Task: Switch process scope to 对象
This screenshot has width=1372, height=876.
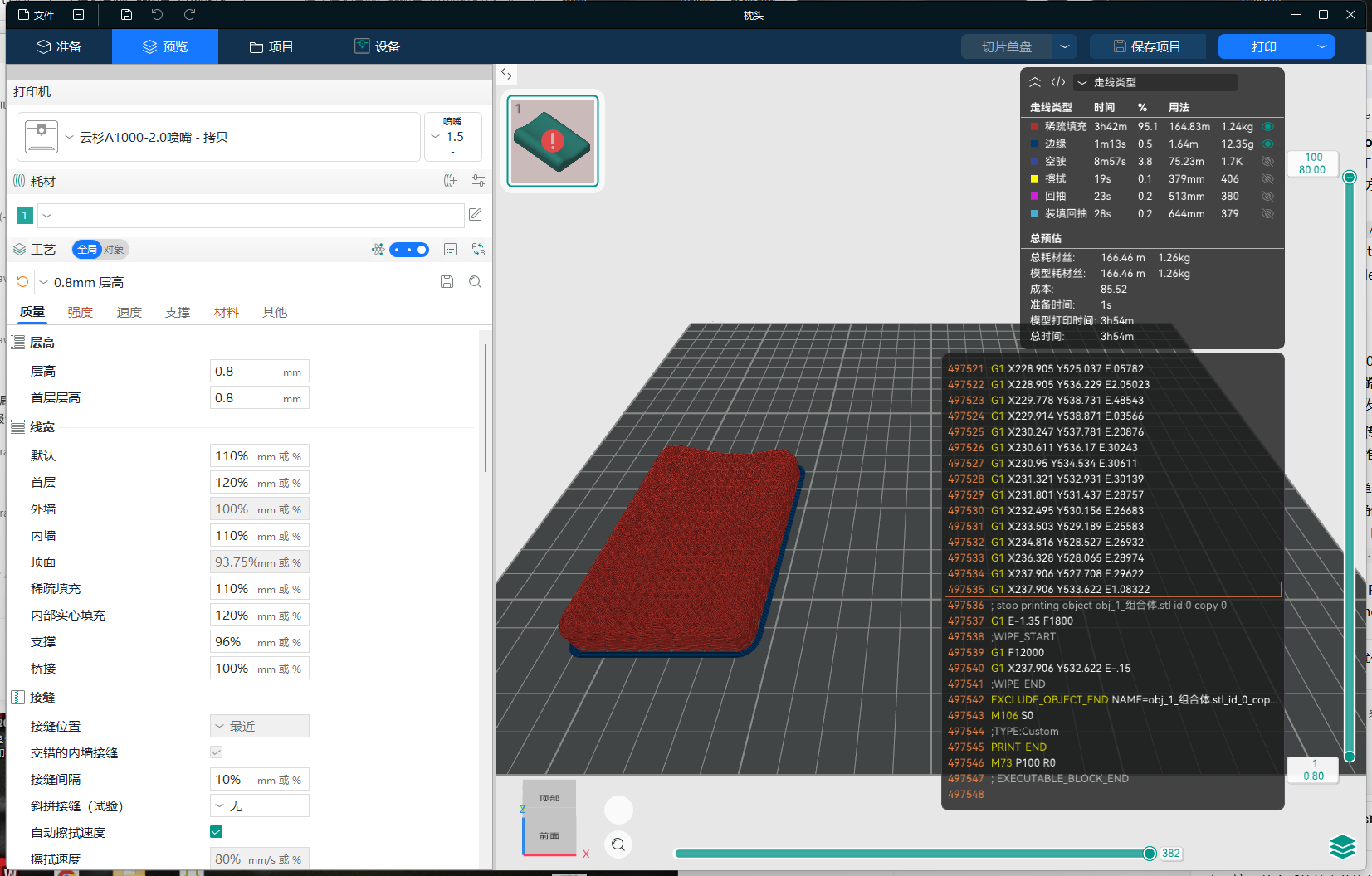Action: [114, 250]
